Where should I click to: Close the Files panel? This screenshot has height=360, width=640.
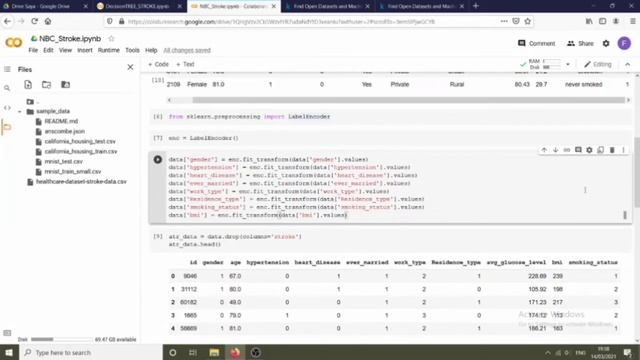pos(130,67)
